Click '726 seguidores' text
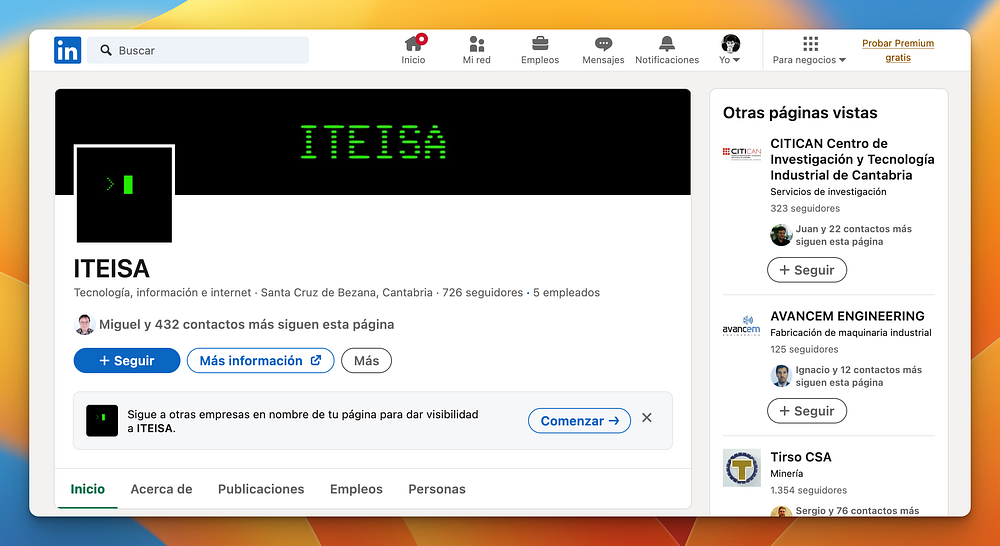Image resolution: width=1000 pixels, height=546 pixels. click(483, 293)
